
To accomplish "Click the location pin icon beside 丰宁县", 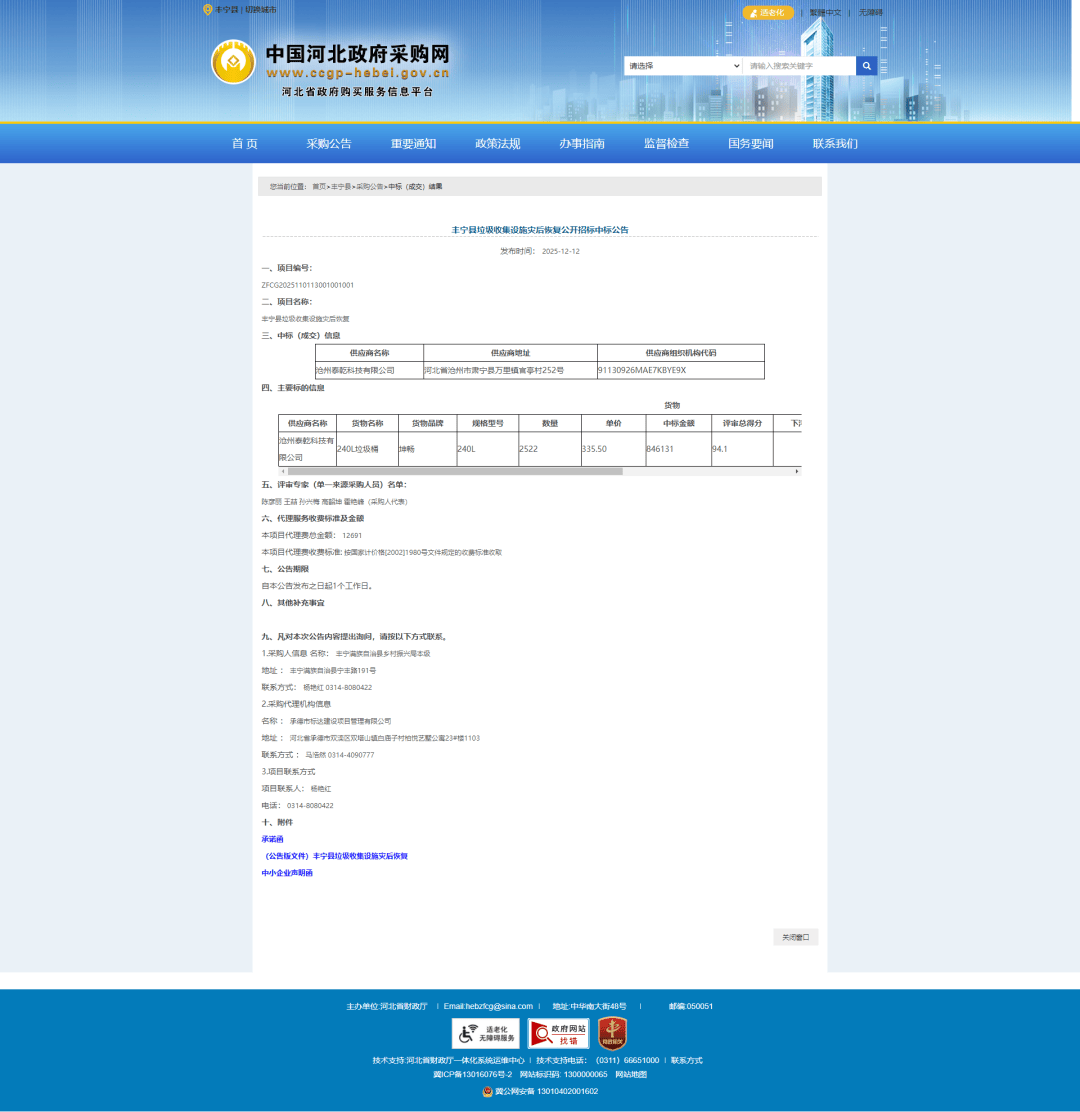I will pyautogui.click(x=207, y=10).
